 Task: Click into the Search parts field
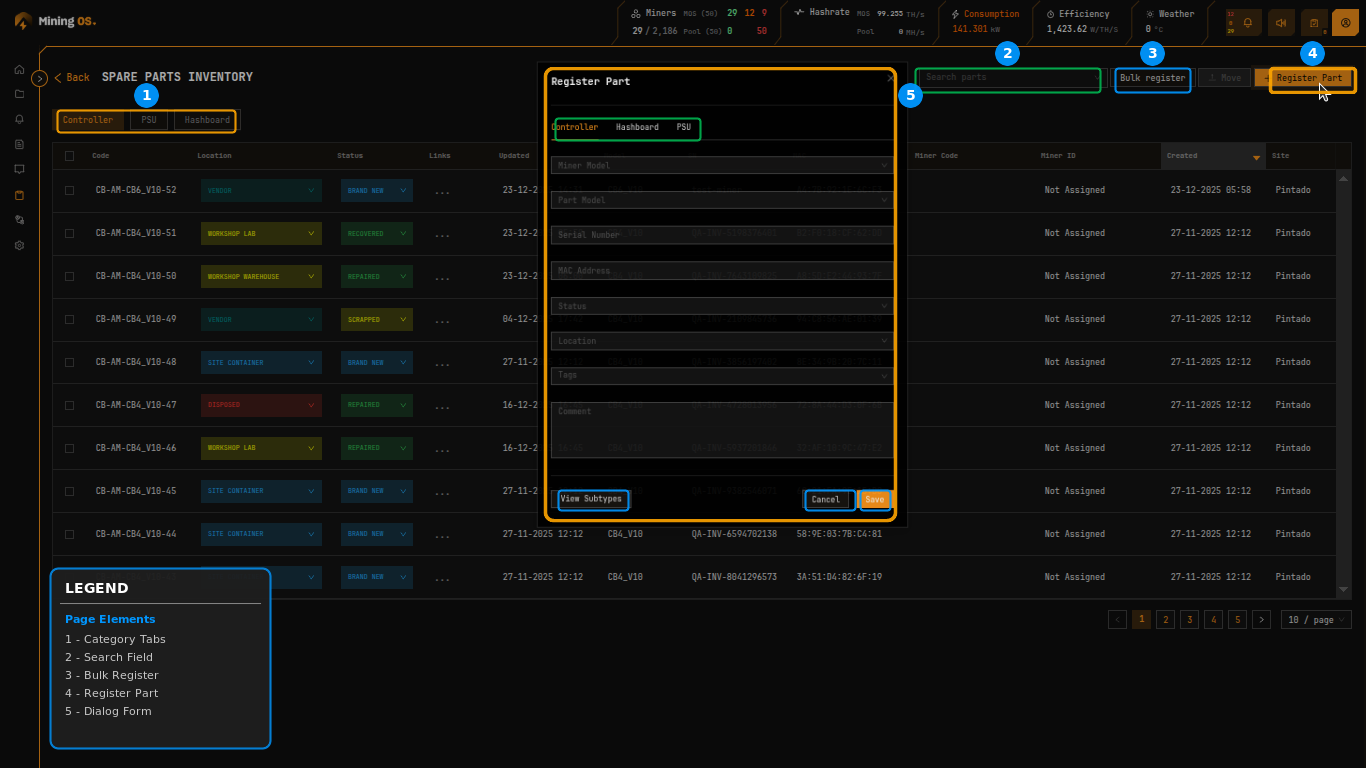(x=1007, y=80)
